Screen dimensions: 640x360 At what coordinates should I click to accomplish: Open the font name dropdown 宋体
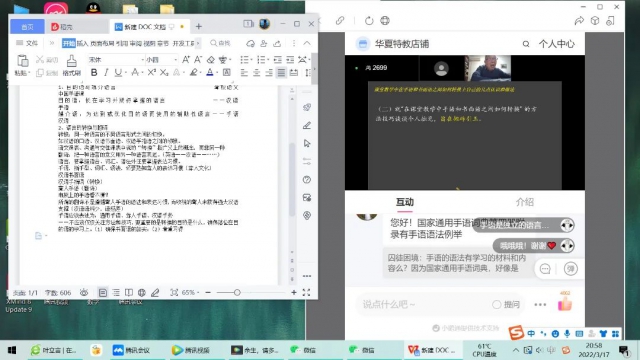pyautogui.click(x=116, y=60)
